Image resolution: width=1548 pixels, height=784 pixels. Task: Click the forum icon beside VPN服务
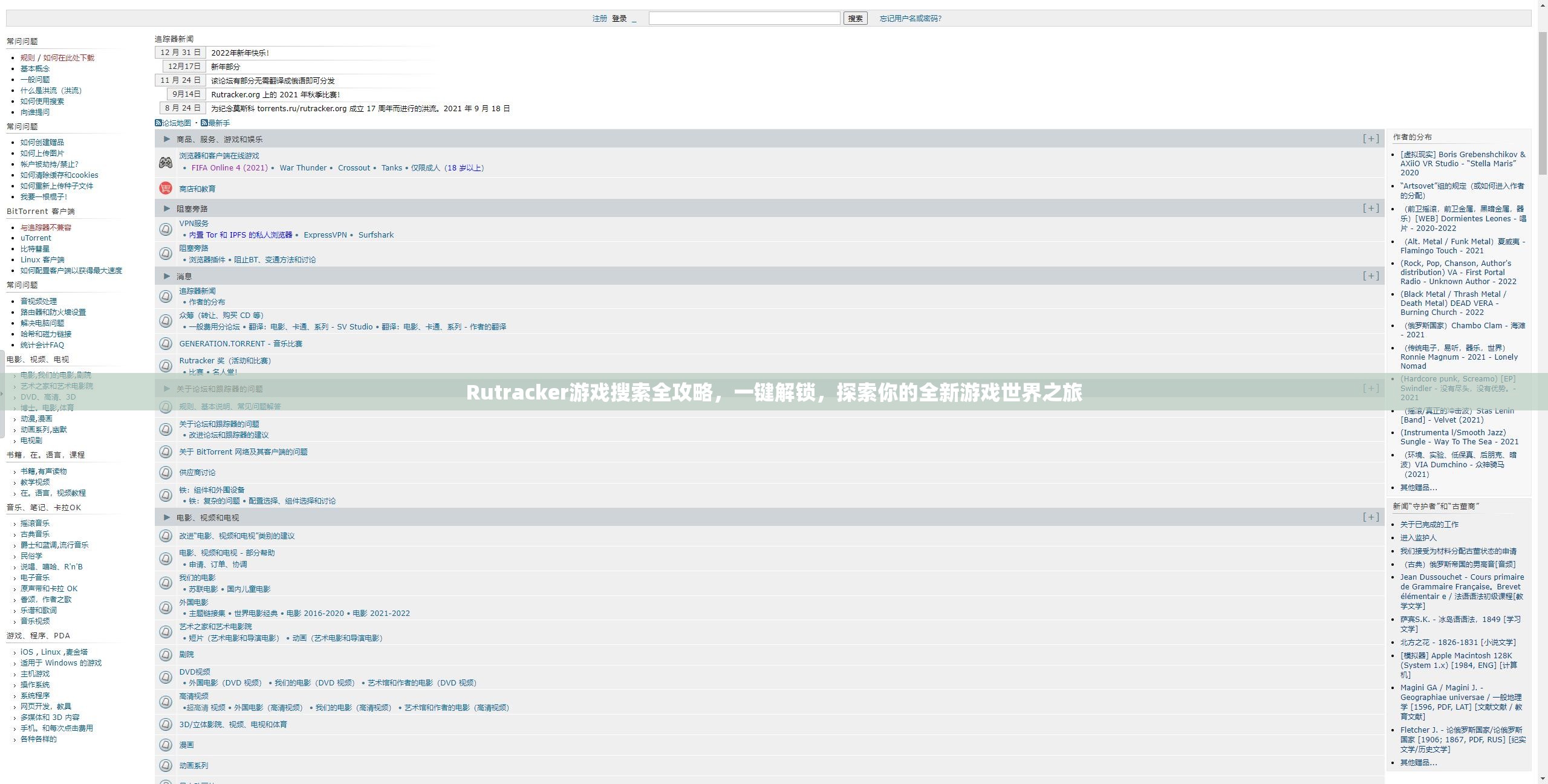point(165,229)
